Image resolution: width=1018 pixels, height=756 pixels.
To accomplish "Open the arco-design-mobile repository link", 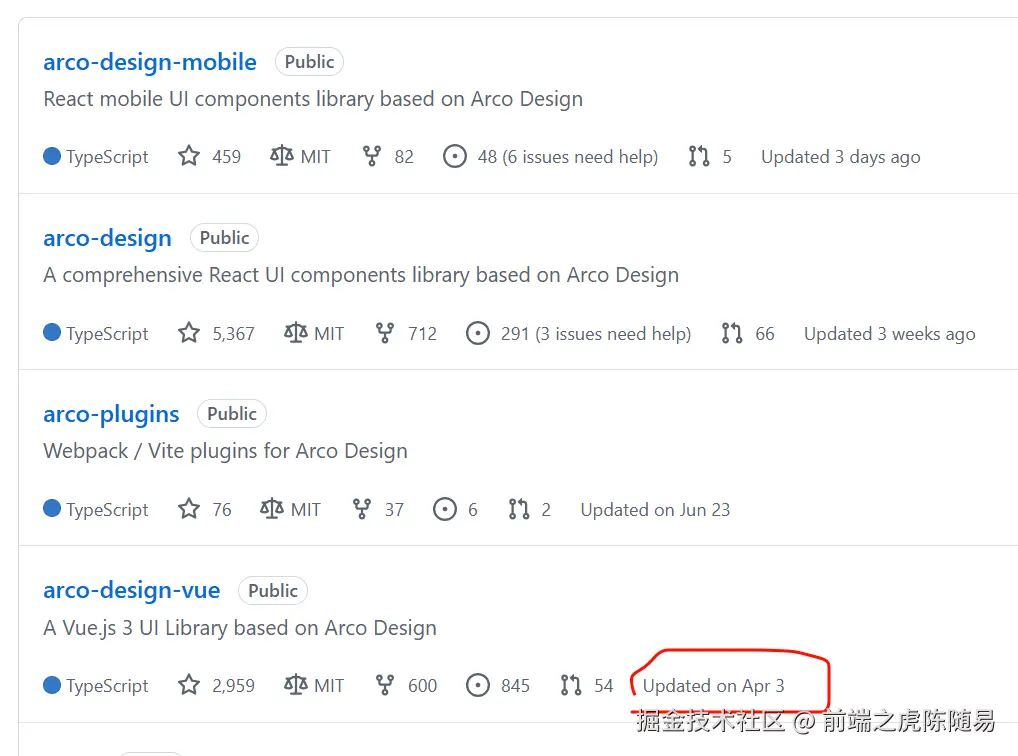I will 150,62.
